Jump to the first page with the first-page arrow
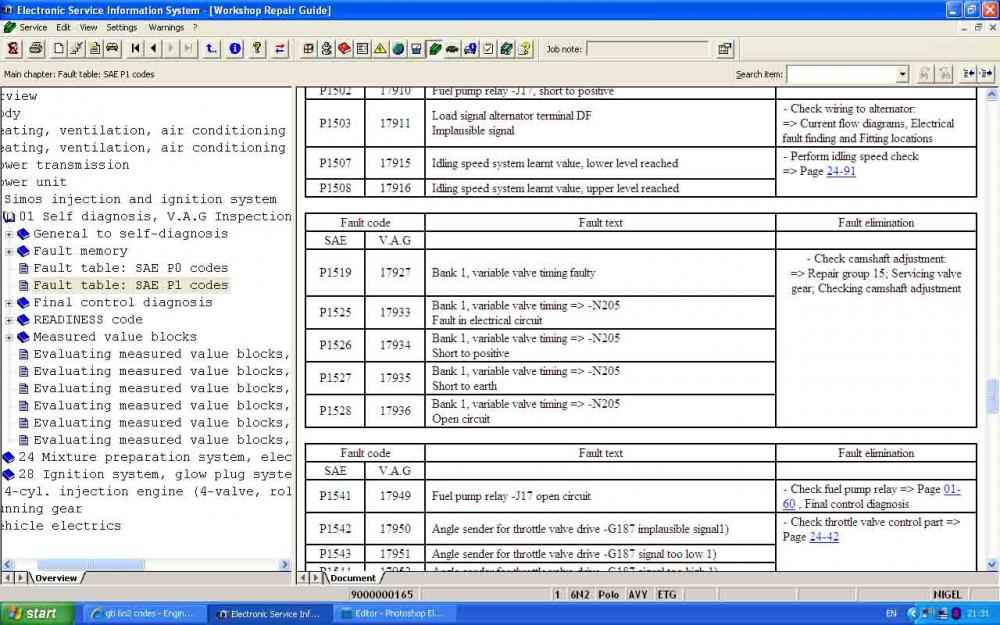This screenshot has height=625, width=1000. tap(135, 48)
